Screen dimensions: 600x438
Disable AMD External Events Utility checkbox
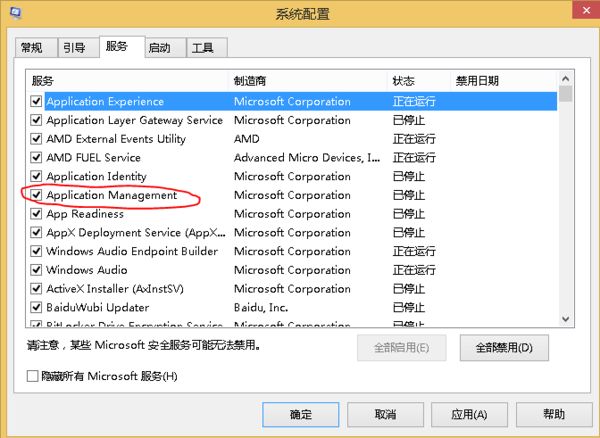tap(36, 139)
